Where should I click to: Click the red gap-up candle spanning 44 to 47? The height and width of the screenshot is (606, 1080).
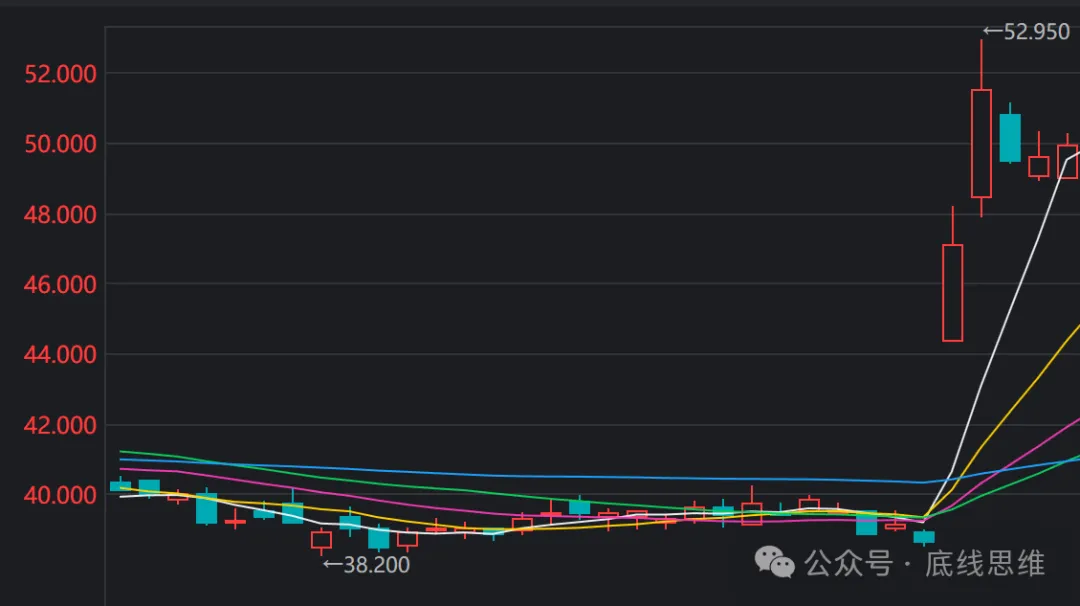click(x=952, y=292)
